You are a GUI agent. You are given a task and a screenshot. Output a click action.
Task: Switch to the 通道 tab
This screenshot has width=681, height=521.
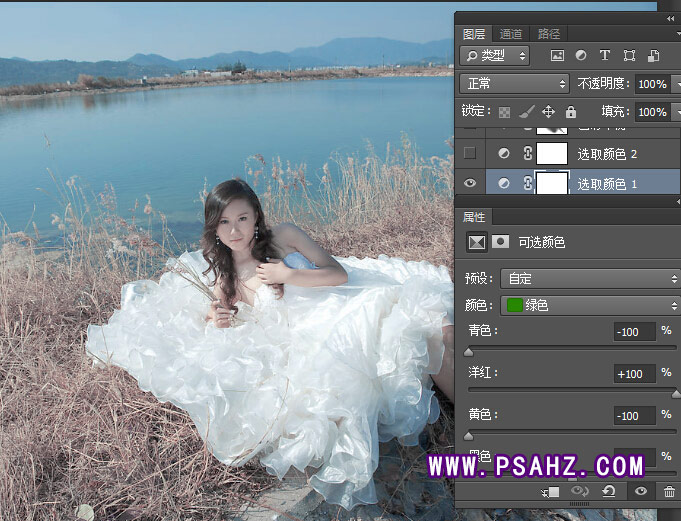point(511,33)
